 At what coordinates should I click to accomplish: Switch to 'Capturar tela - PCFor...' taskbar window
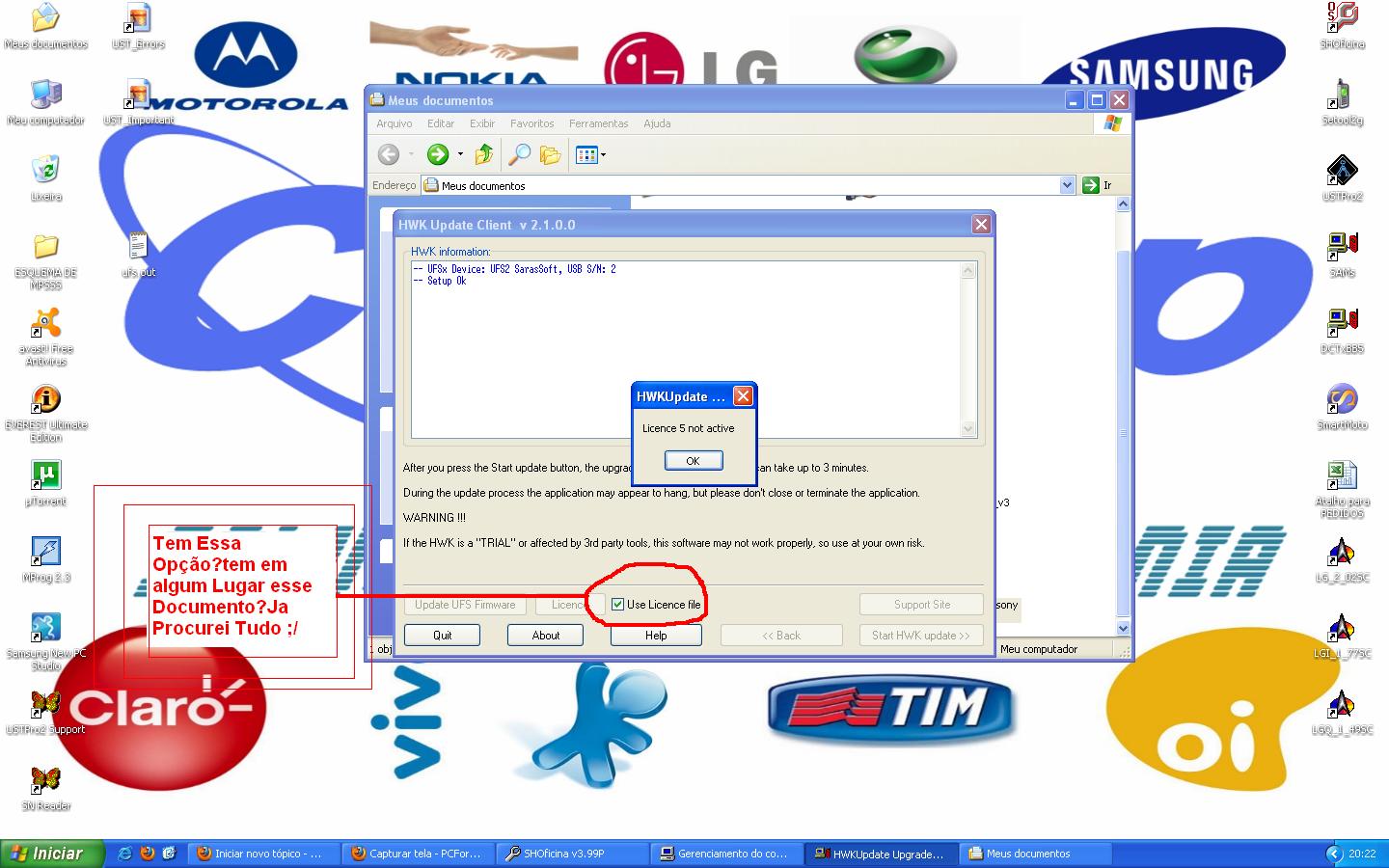point(419,854)
